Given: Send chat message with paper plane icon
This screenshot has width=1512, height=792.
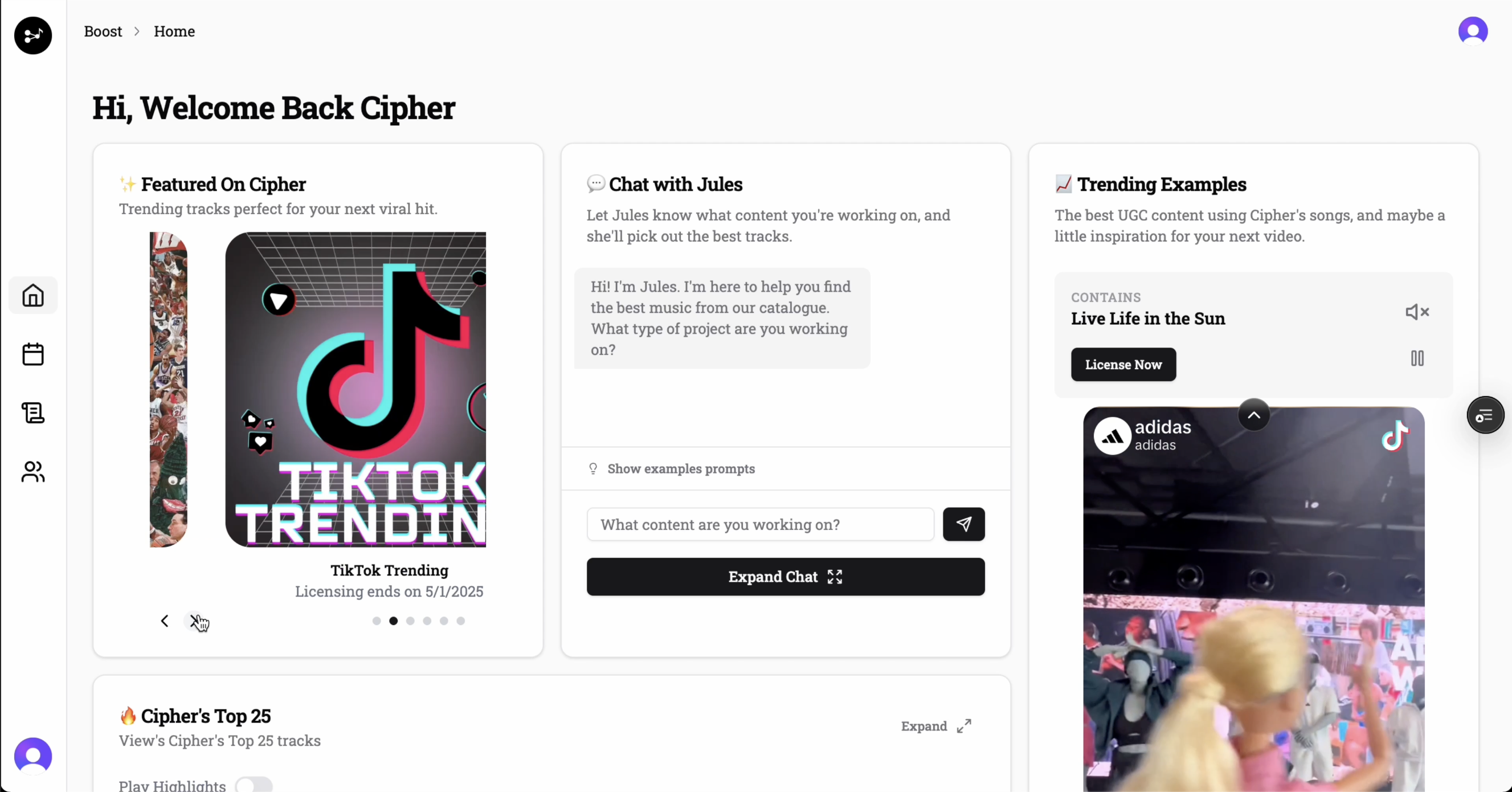Looking at the screenshot, I should [x=964, y=524].
